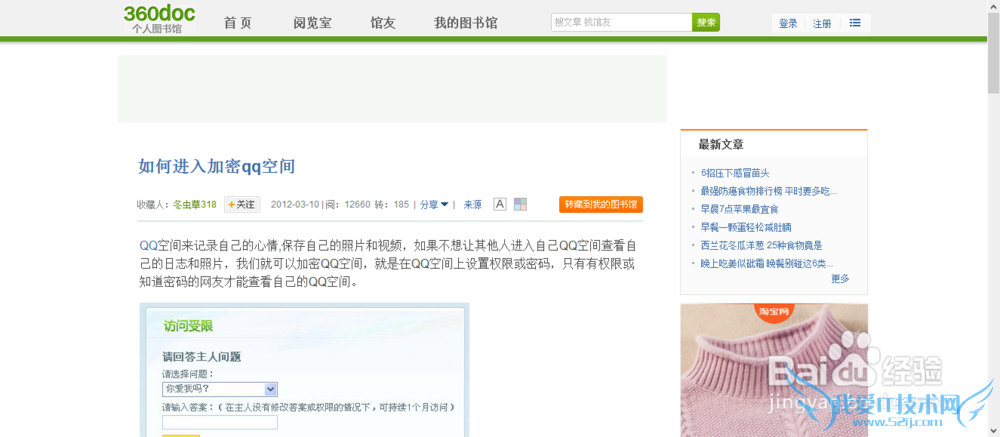Image resolution: width=1000 pixels, height=437 pixels.
Task: Open the pink sweater Taobao ad
Action: tap(774, 370)
